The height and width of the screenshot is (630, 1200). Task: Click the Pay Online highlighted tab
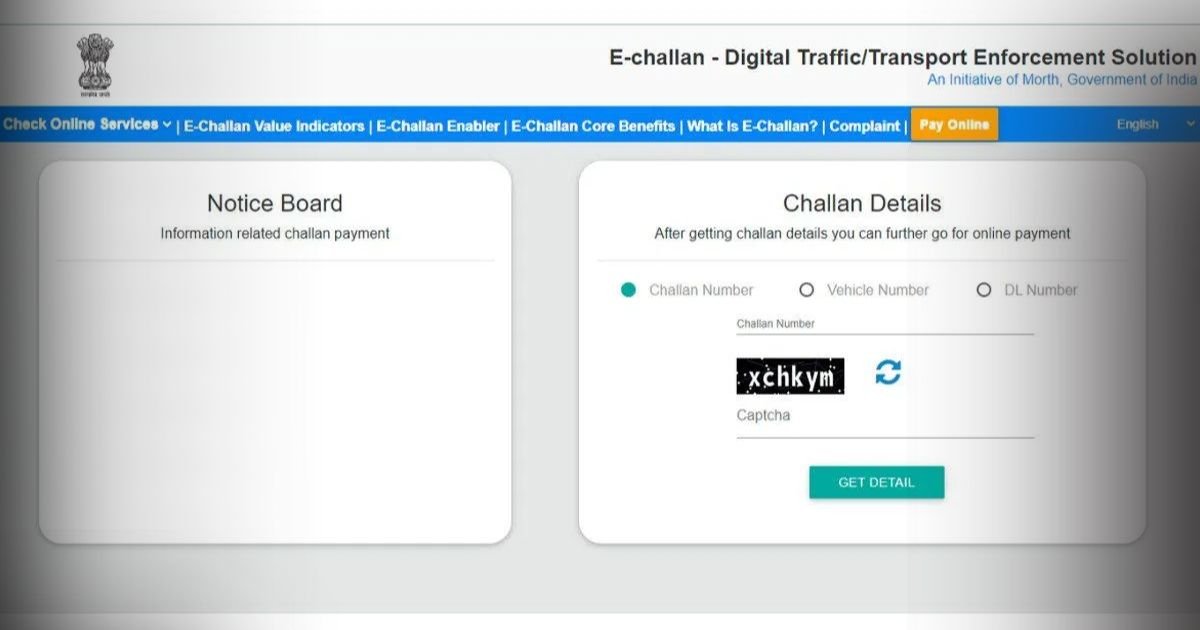(x=954, y=124)
